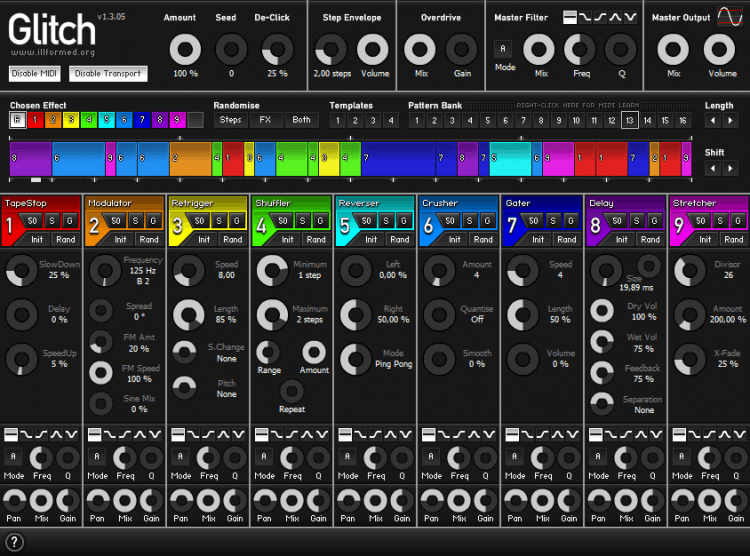The image size is (750, 556).
Task: Select Pattern Bank slot 10
Action: [576, 120]
